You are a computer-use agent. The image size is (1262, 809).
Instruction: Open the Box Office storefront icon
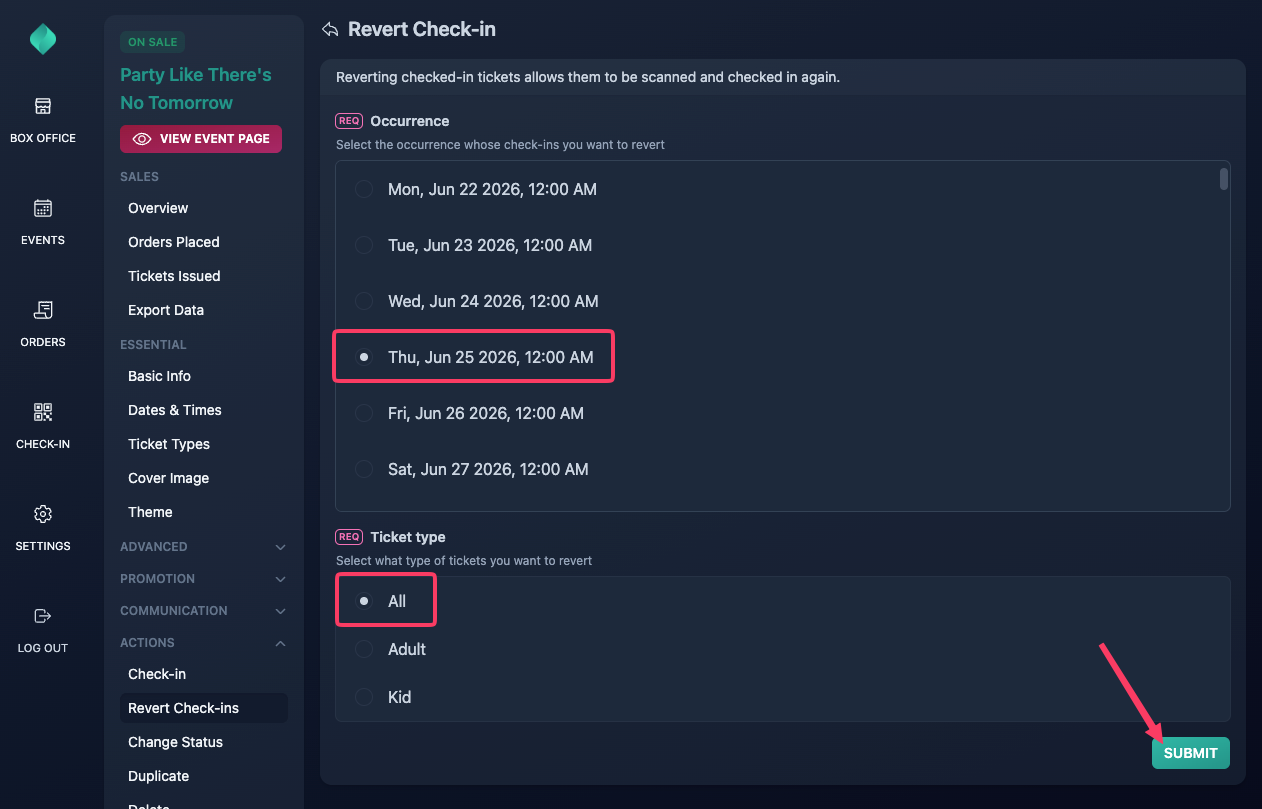(43, 106)
